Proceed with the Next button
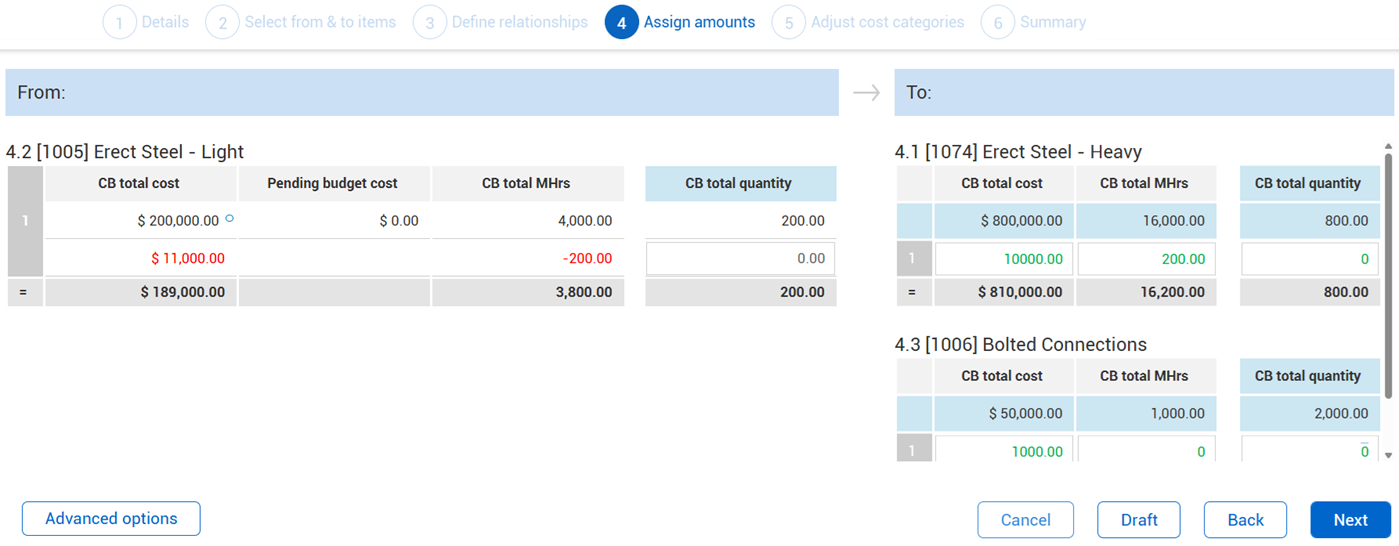Image resolution: width=1399 pixels, height=546 pixels. pyautogui.click(x=1350, y=520)
